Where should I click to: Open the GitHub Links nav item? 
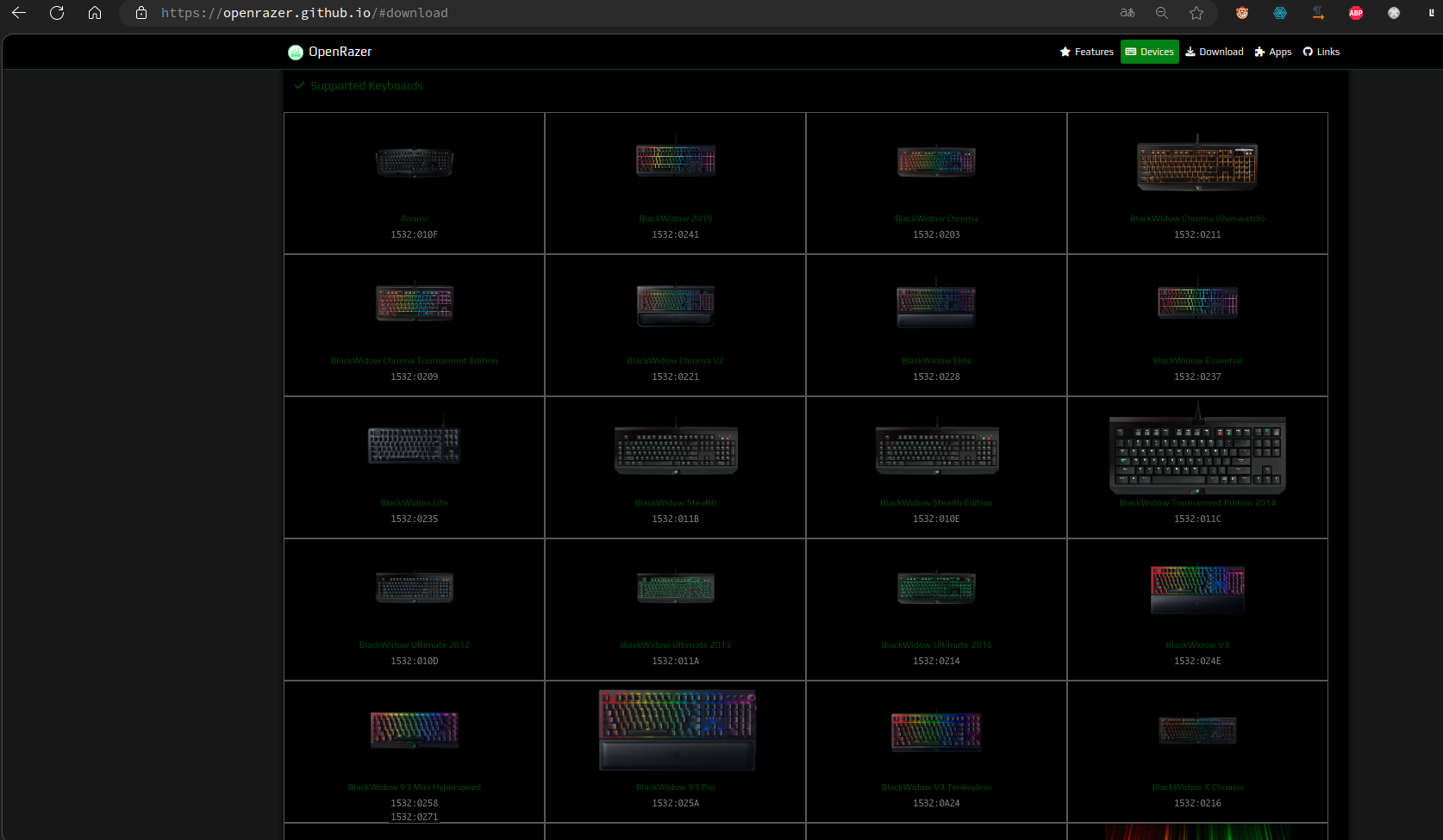pyautogui.click(x=1321, y=52)
